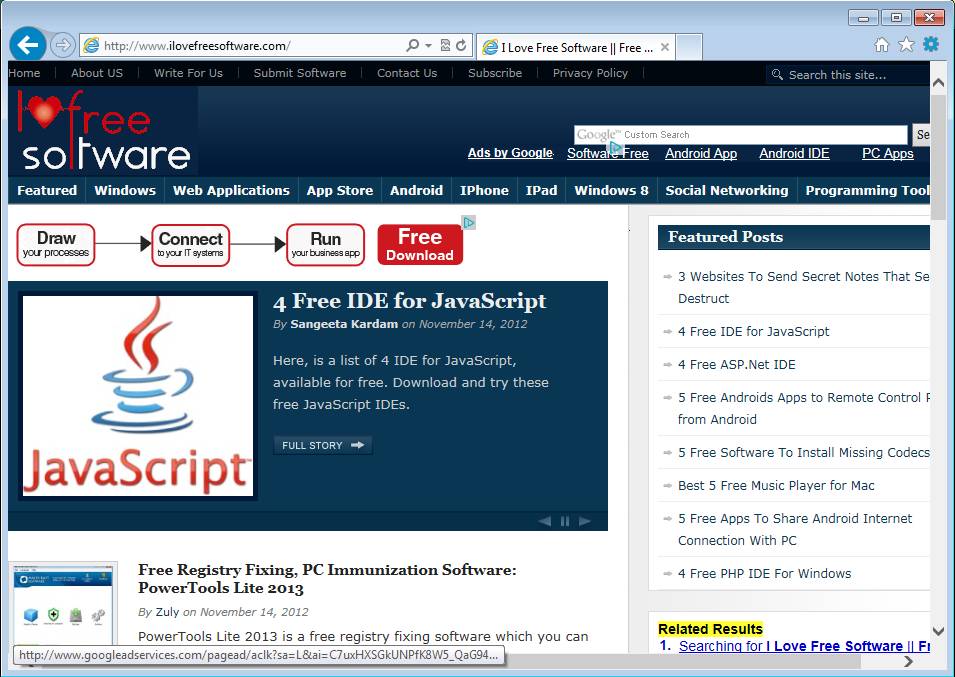Go to previous slide in slider

(545, 521)
